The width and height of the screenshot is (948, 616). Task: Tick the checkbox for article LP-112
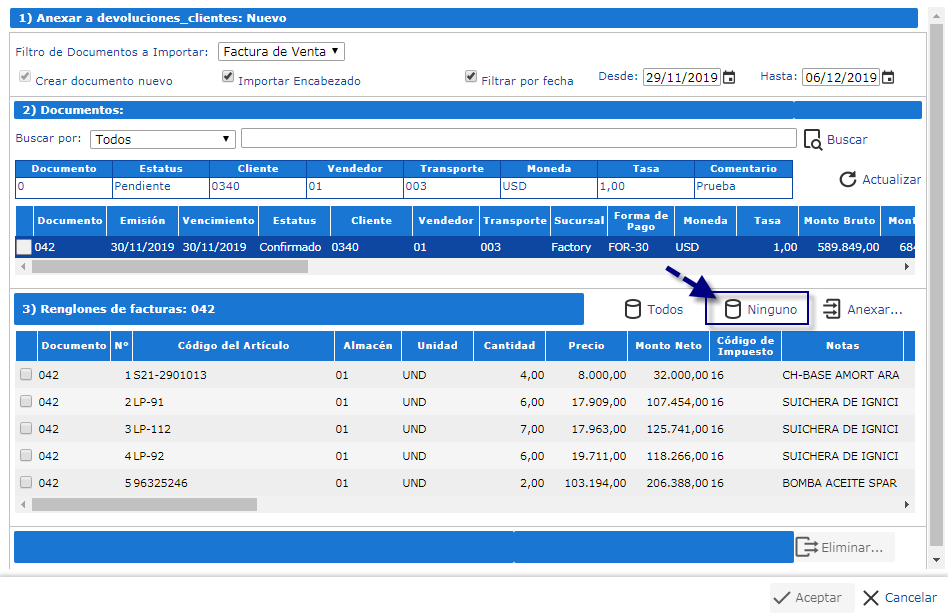26,429
